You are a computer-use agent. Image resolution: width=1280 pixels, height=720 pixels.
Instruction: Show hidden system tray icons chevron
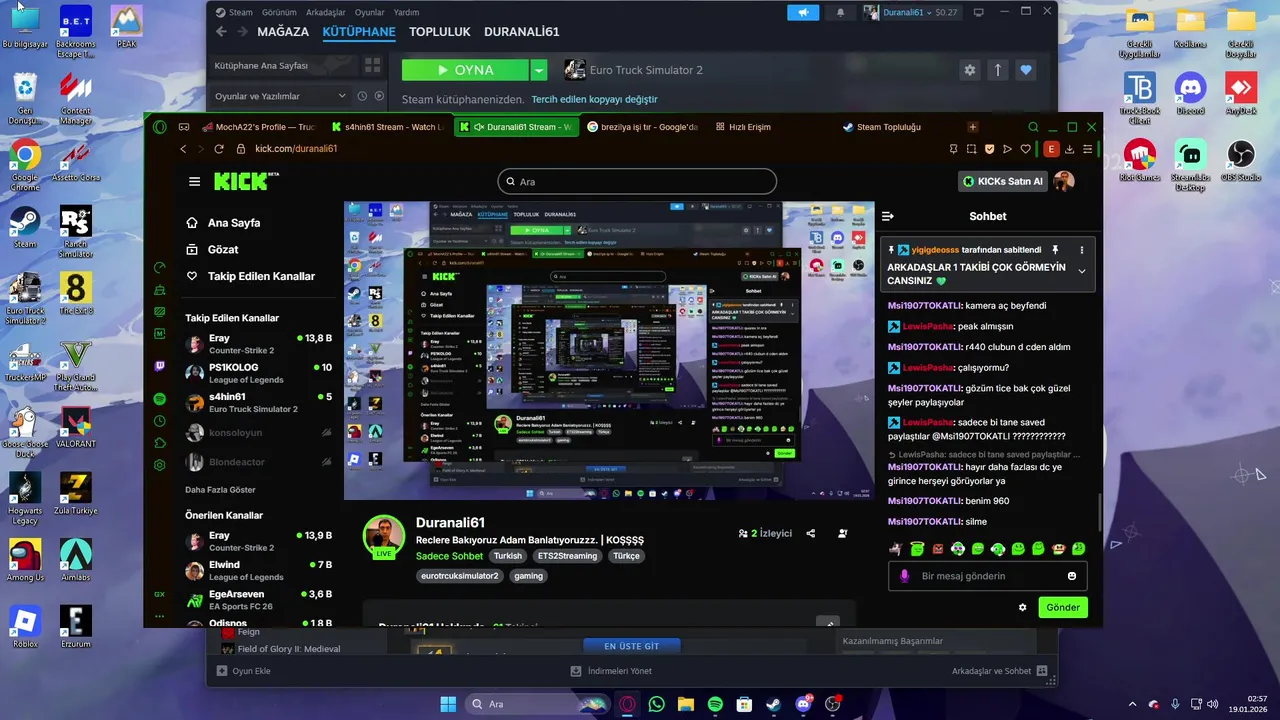tap(1132, 704)
